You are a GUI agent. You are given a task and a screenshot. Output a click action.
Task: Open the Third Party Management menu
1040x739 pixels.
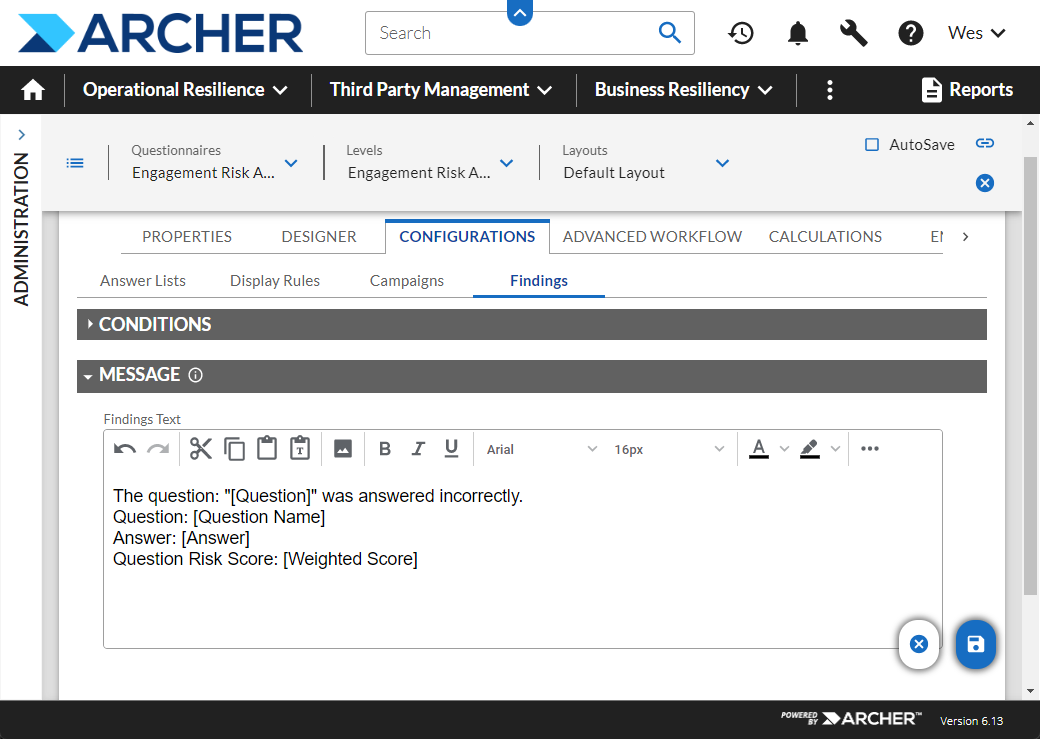point(441,90)
